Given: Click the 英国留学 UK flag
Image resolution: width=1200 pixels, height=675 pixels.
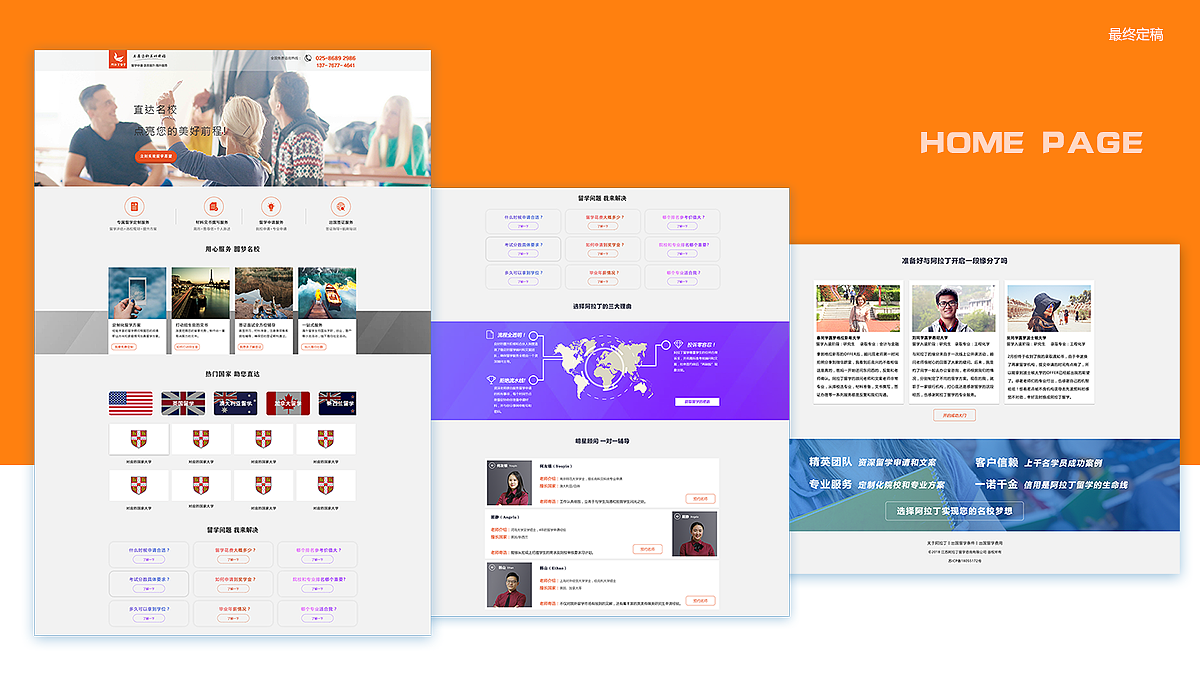Looking at the screenshot, I should tap(183, 403).
